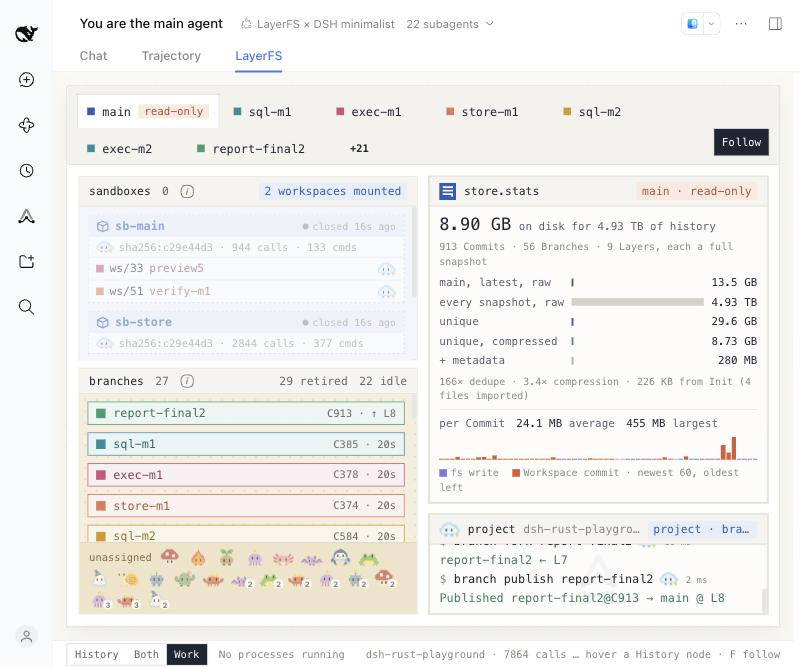Open the exec-m1 row in branches list
This screenshot has height=668, width=800.
246,475
